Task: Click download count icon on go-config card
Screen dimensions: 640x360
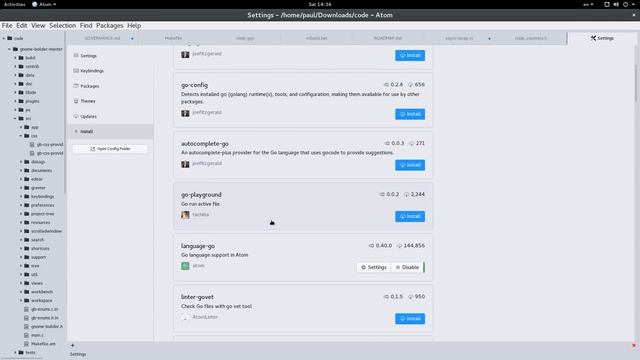Action: pyautogui.click(x=411, y=84)
